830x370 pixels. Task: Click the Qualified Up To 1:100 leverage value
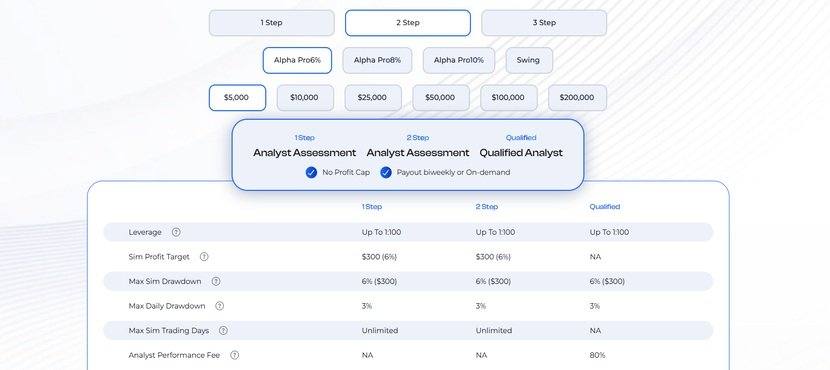coord(609,232)
